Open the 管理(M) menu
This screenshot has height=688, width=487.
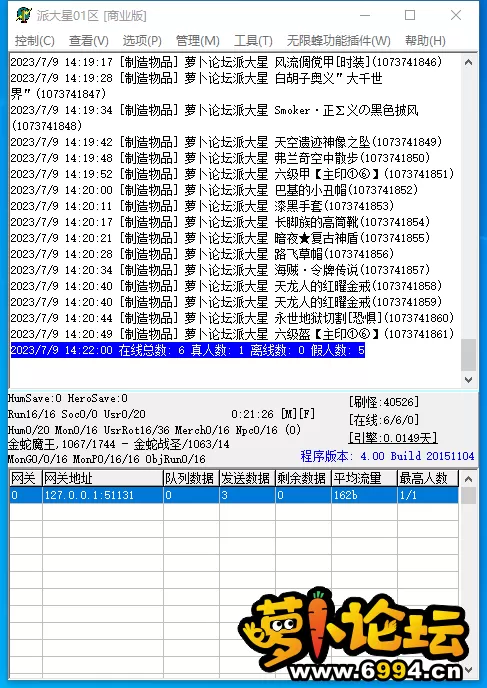pyautogui.click(x=197, y=41)
